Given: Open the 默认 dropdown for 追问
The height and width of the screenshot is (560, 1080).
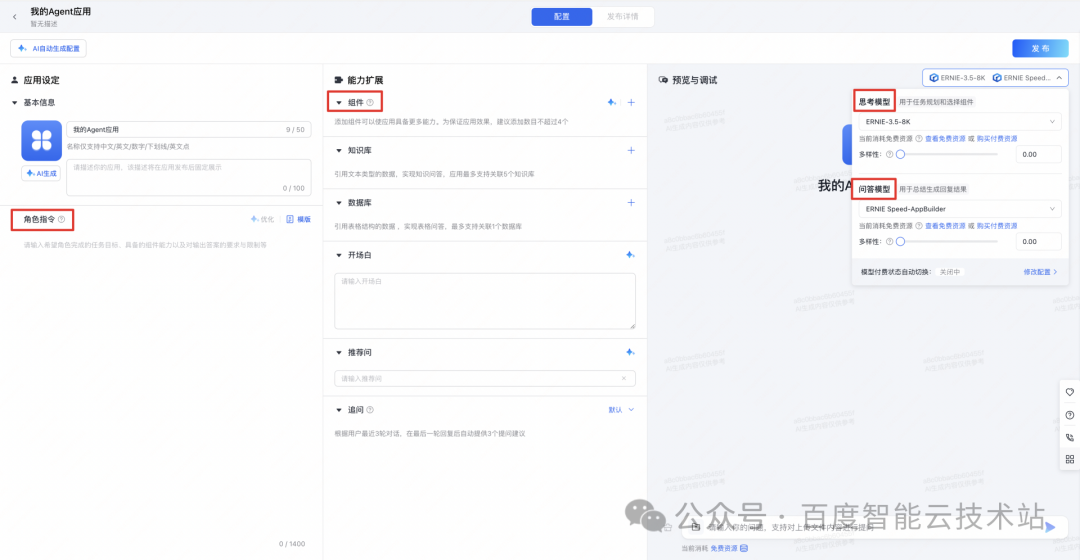Looking at the screenshot, I should coord(621,410).
